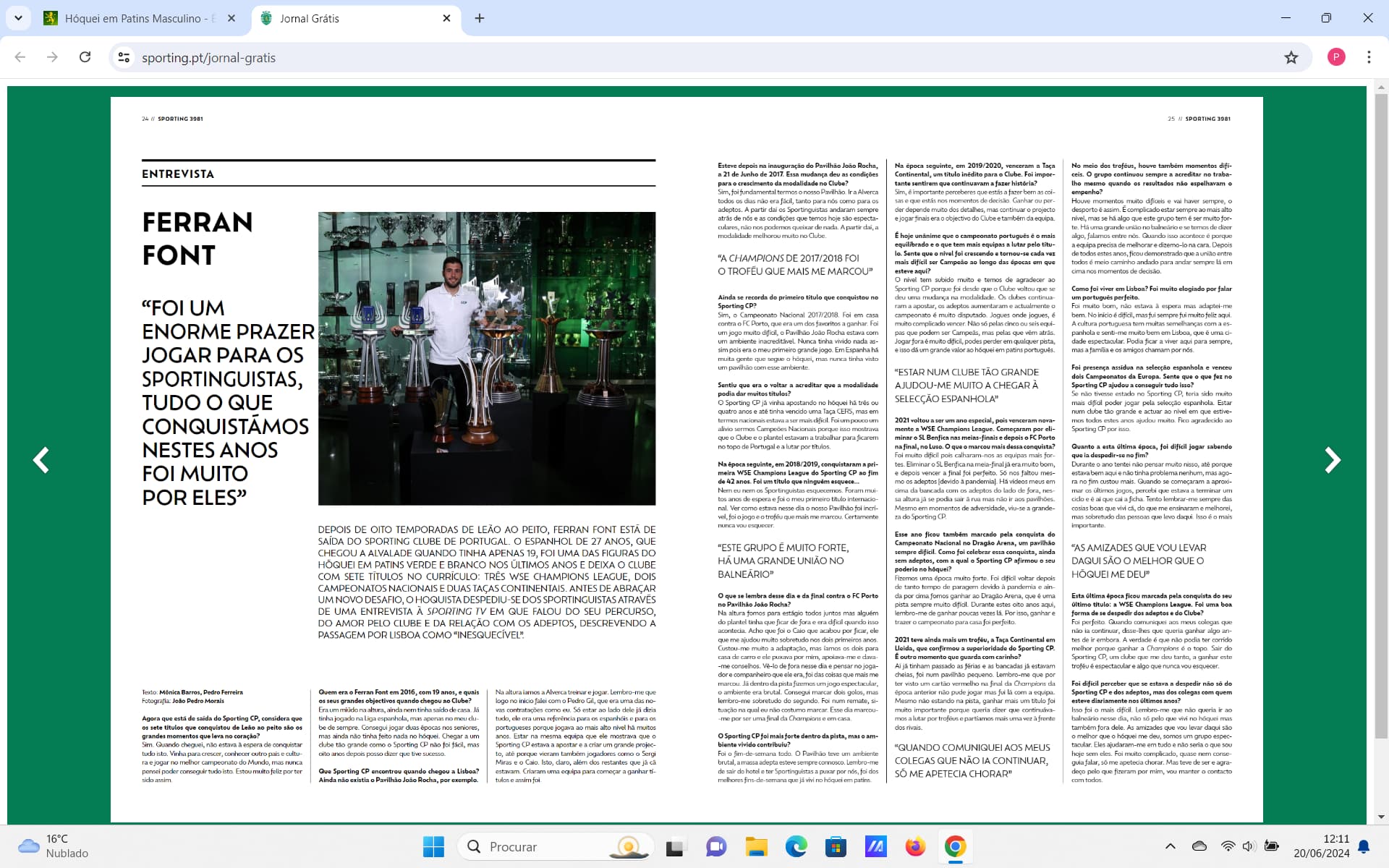Image resolution: width=1389 pixels, height=868 pixels.
Task: Open a new browser tab
Action: pos(480,18)
